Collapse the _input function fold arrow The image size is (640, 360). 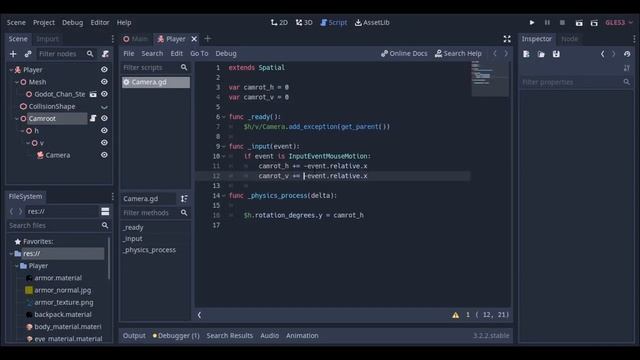(224, 146)
